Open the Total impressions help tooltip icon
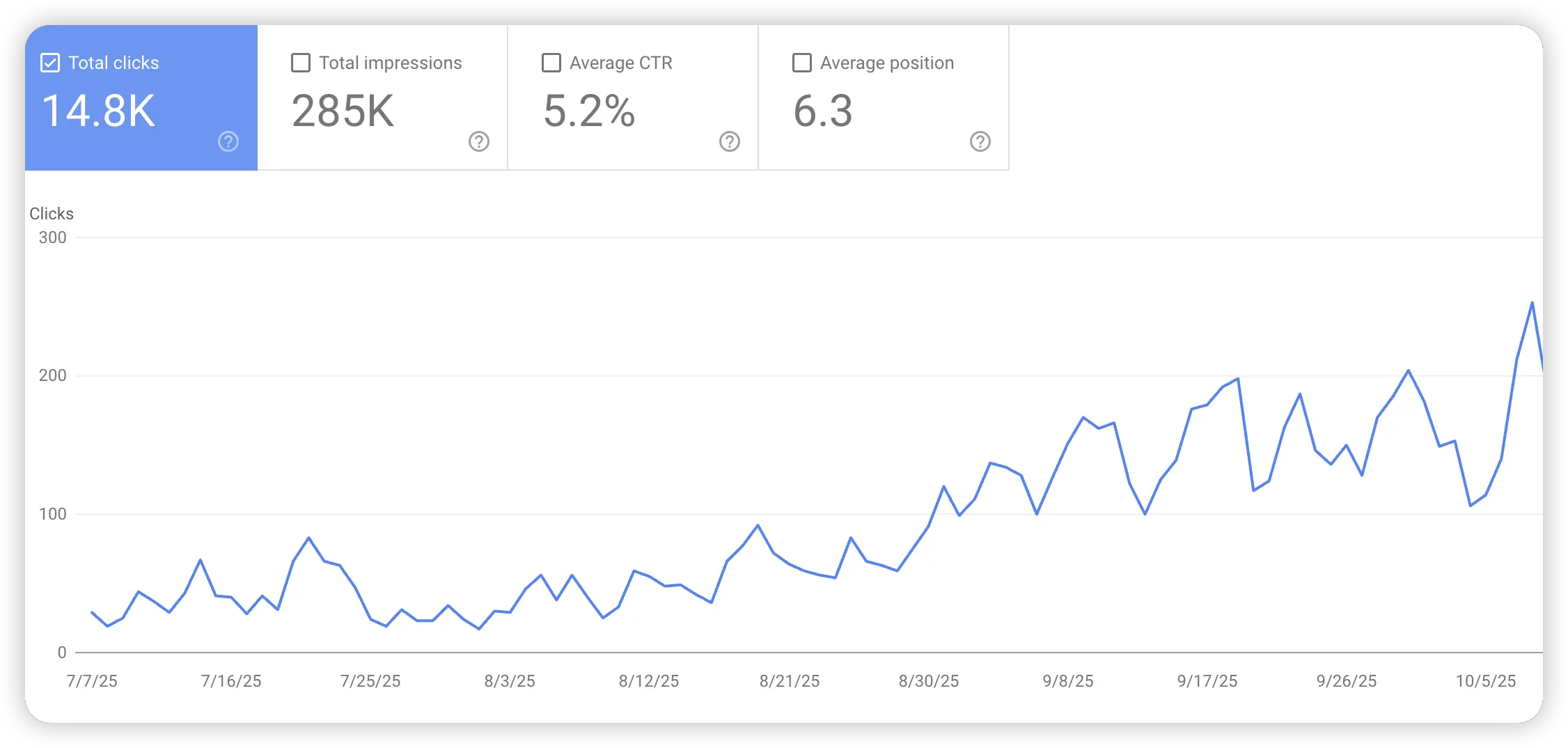The image size is (1568, 748). pyautogui.click(x=478, y=141)
